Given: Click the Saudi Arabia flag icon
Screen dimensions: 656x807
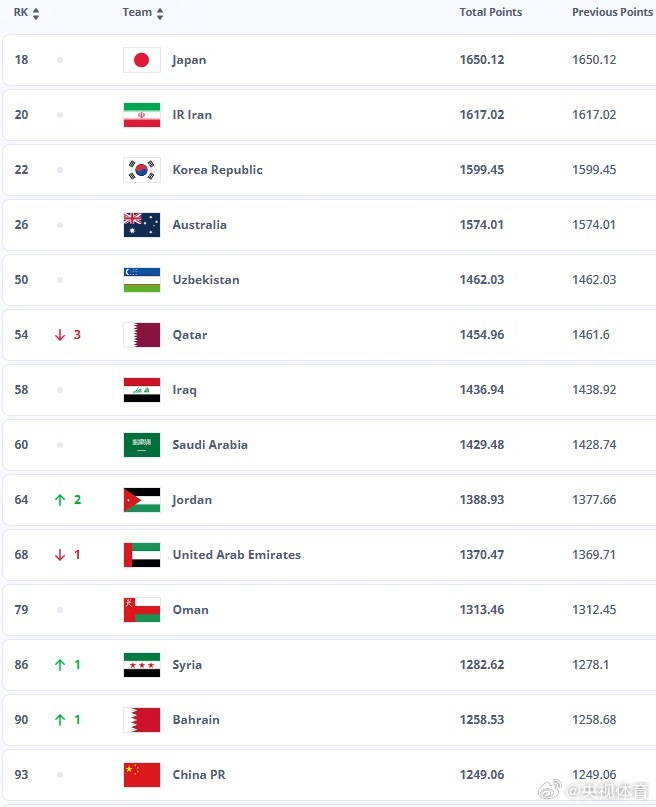Looking at the screenshot, I should [141, 445].
